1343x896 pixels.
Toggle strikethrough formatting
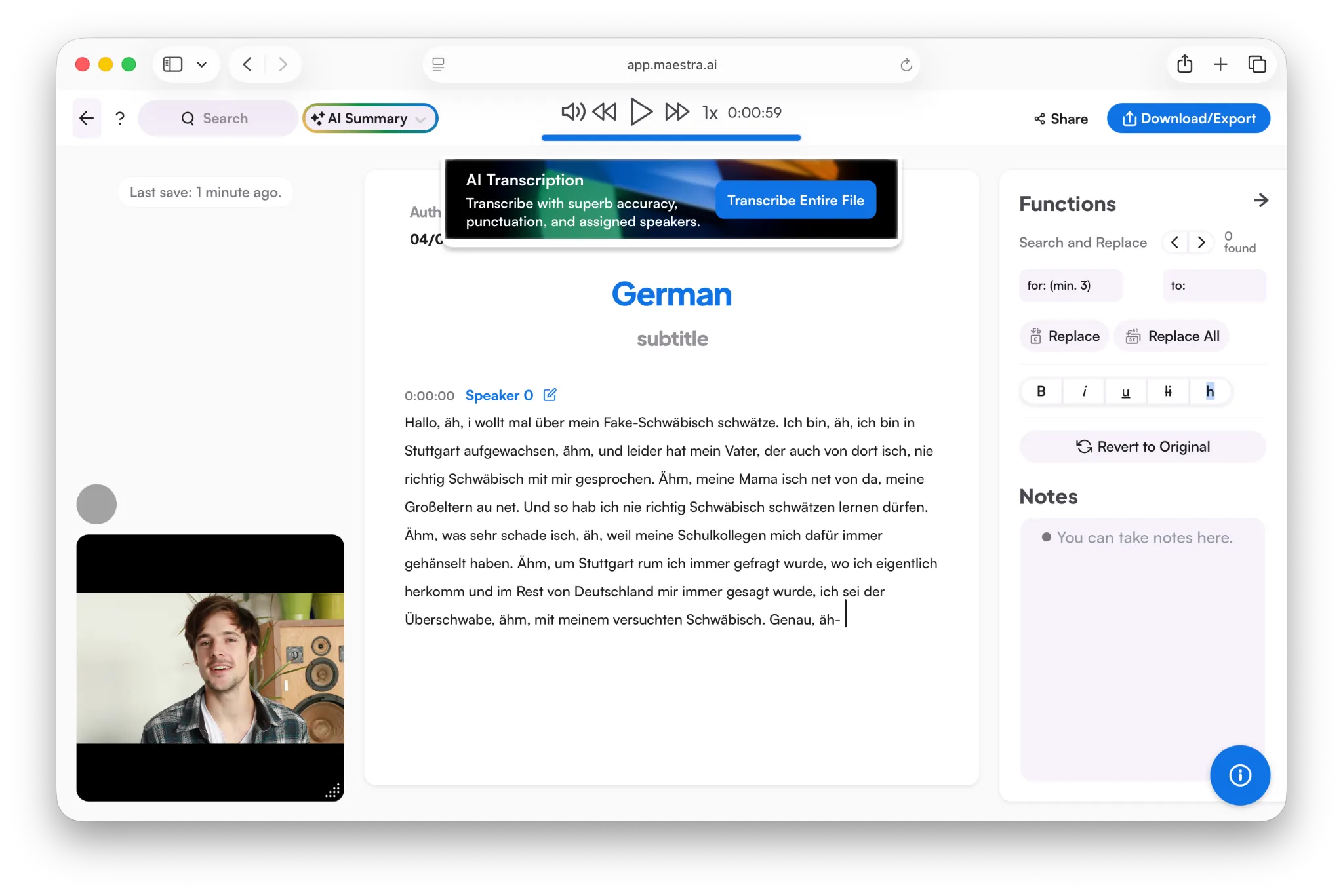pyautogui.click(x=1167, y=391)
